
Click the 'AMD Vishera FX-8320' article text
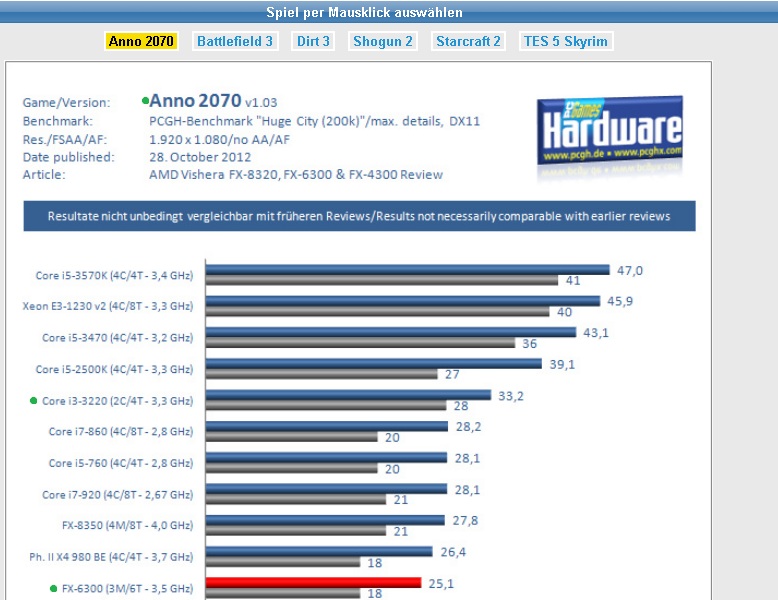[x=296, y=175]
